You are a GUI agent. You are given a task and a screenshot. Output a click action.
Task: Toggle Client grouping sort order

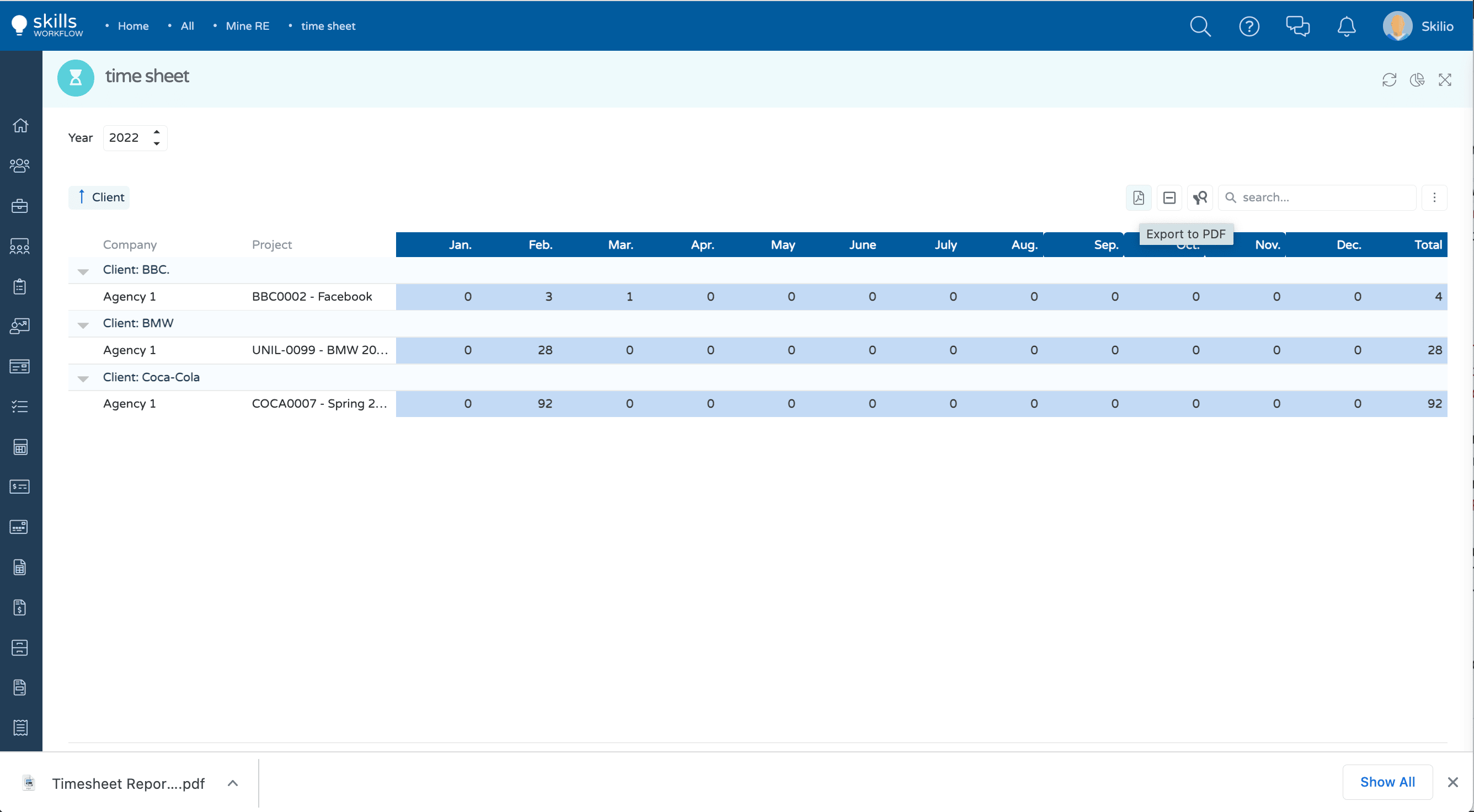tap(99, 197)
